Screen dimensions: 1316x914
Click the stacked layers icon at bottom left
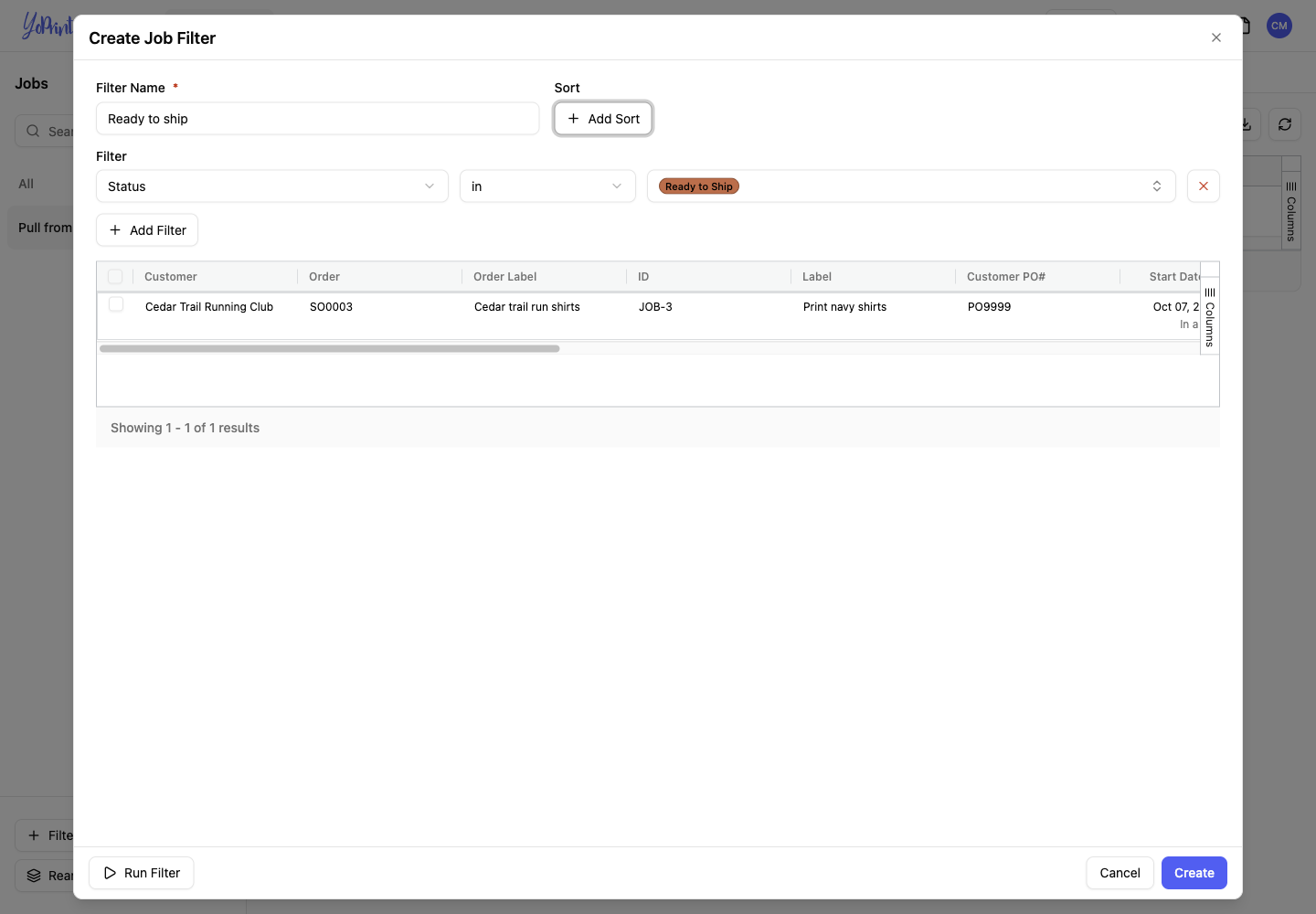(x=34, y=876)
